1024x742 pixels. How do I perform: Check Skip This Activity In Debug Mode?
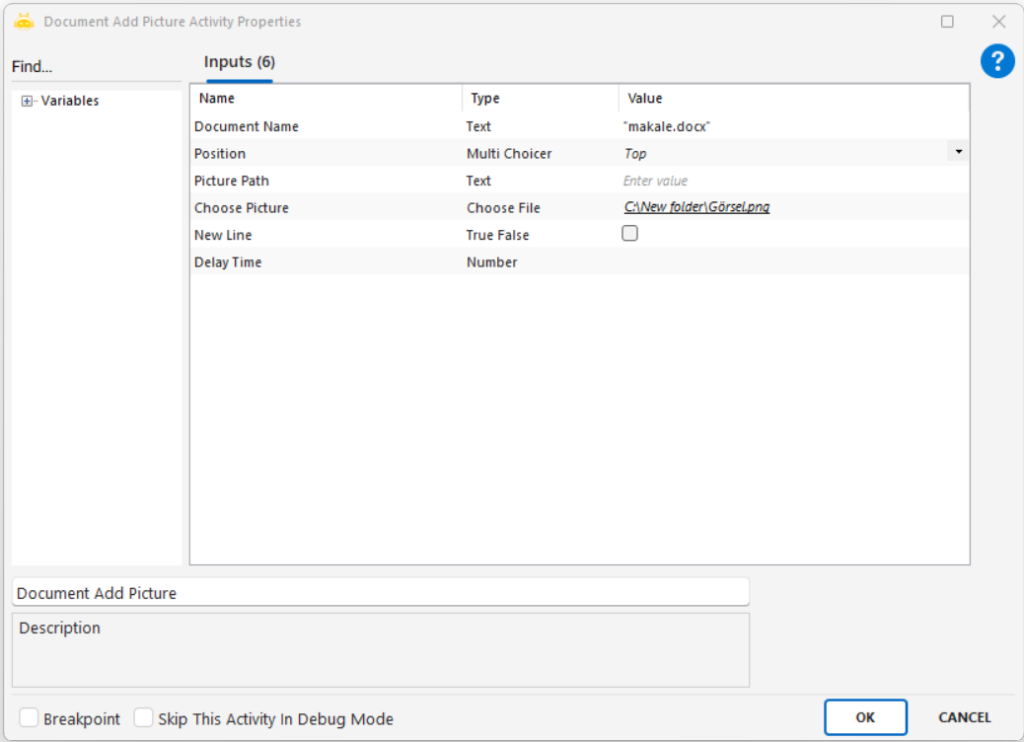144,718
